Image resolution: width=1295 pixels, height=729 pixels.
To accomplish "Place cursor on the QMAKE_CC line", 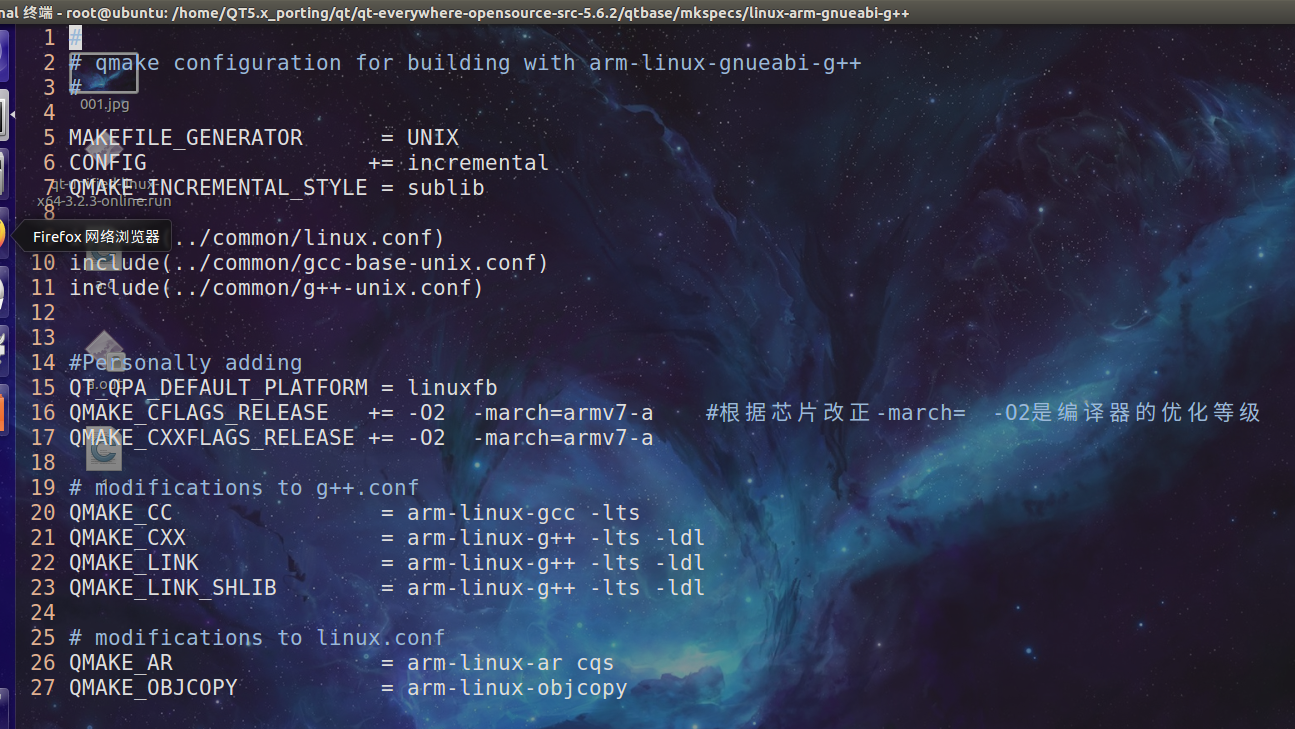I will [x=300, y=512].
